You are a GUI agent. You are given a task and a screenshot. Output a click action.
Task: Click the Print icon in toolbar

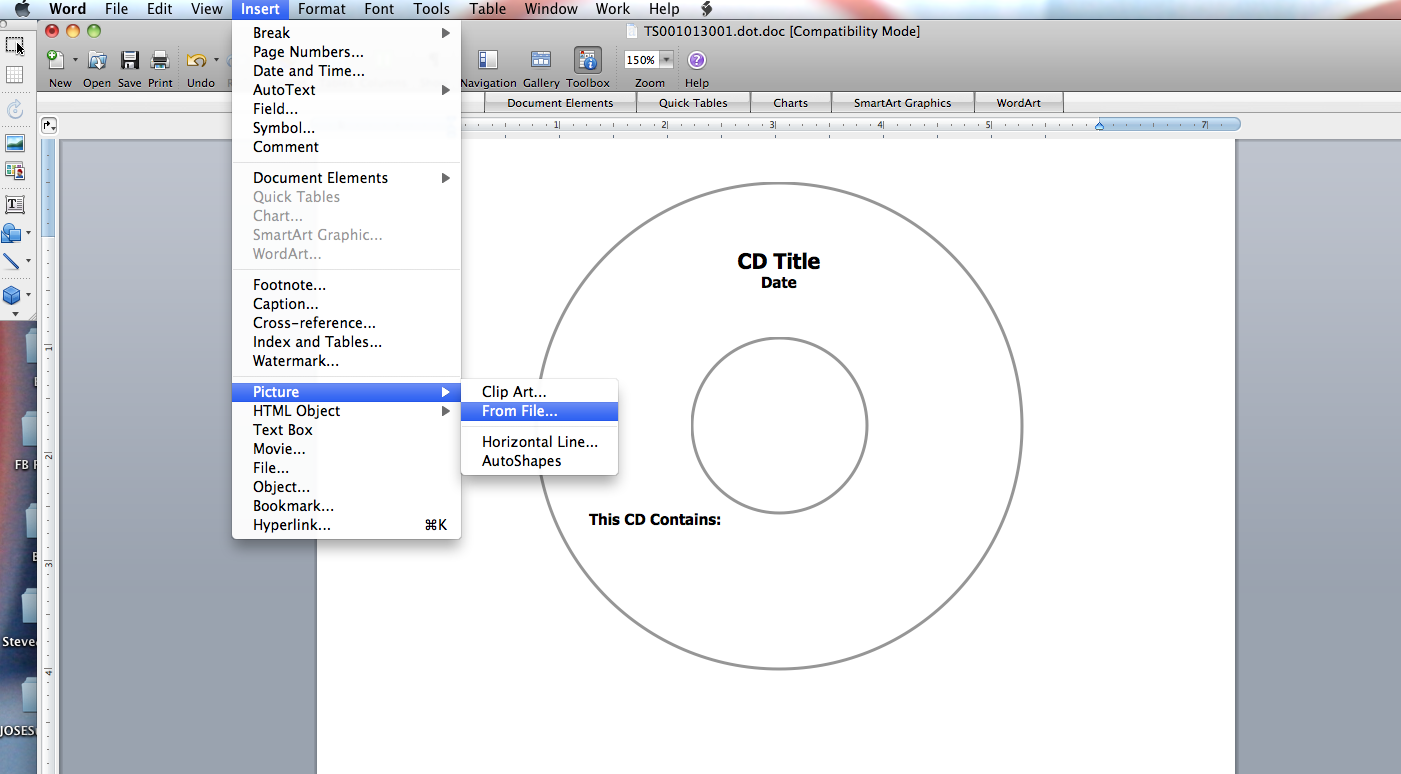[160, 60]
